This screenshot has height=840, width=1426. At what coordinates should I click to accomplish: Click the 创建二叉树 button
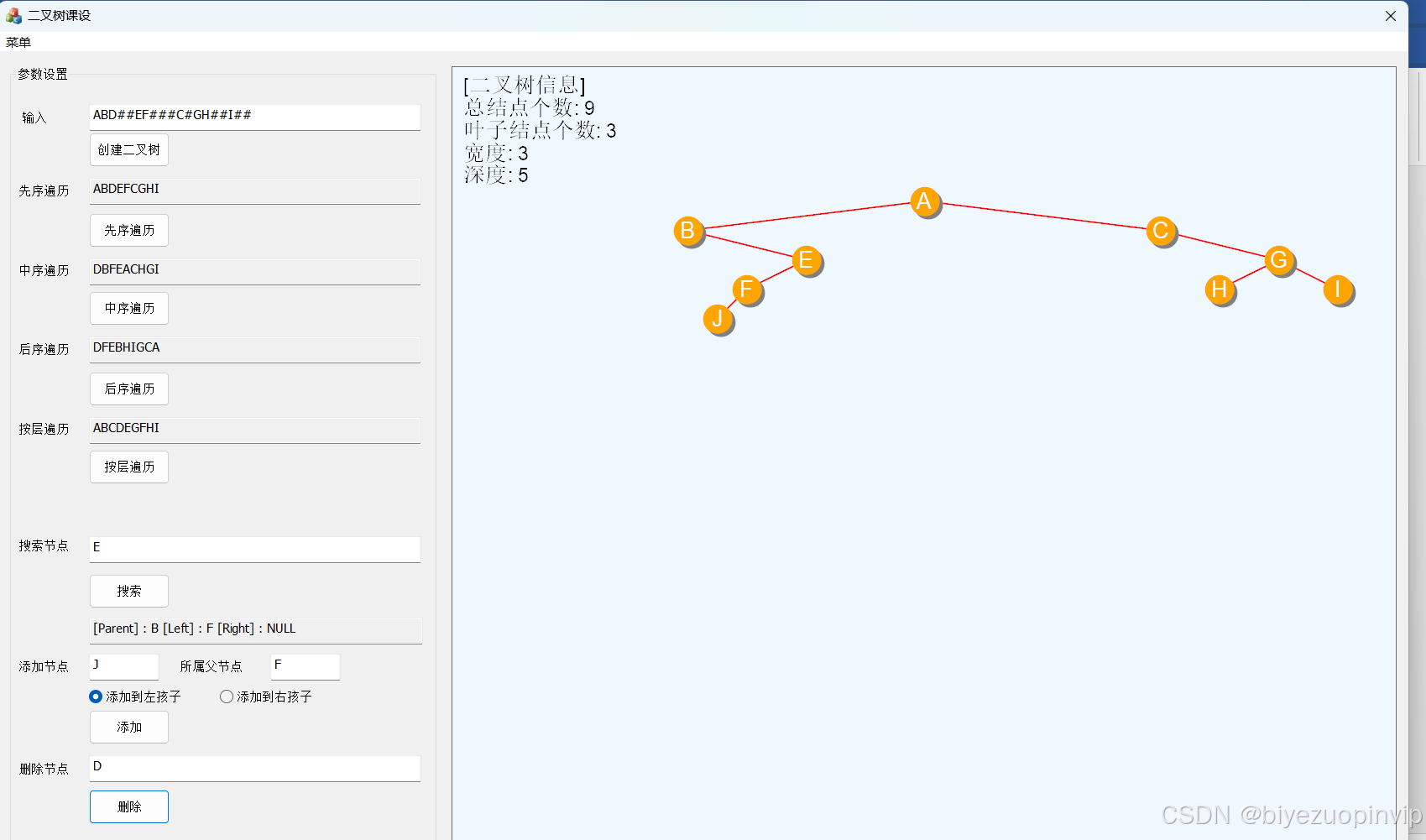point(129,150)
